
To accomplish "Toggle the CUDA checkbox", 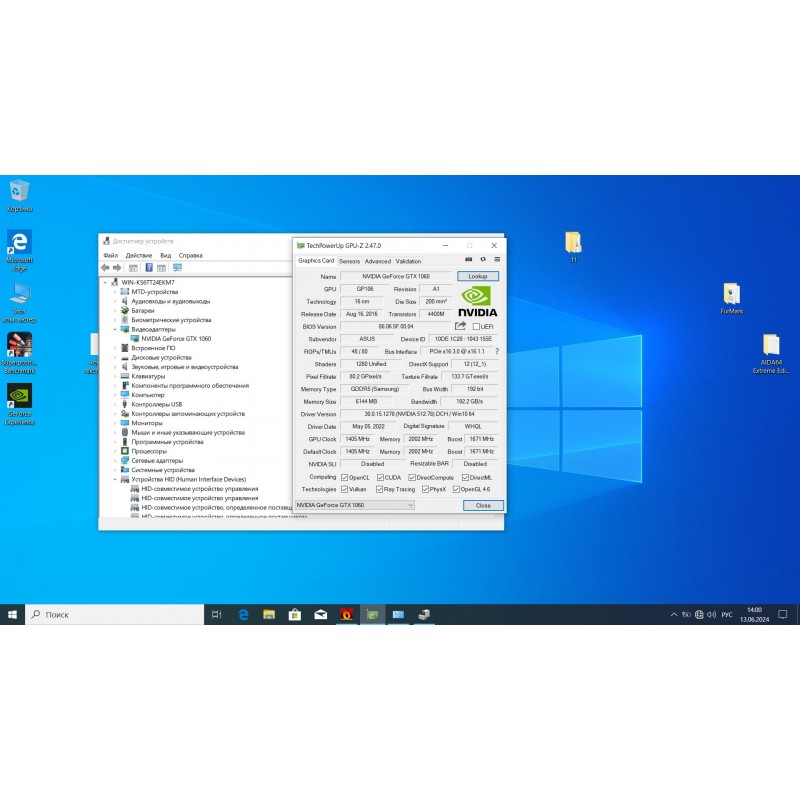I will pos(380,478).
